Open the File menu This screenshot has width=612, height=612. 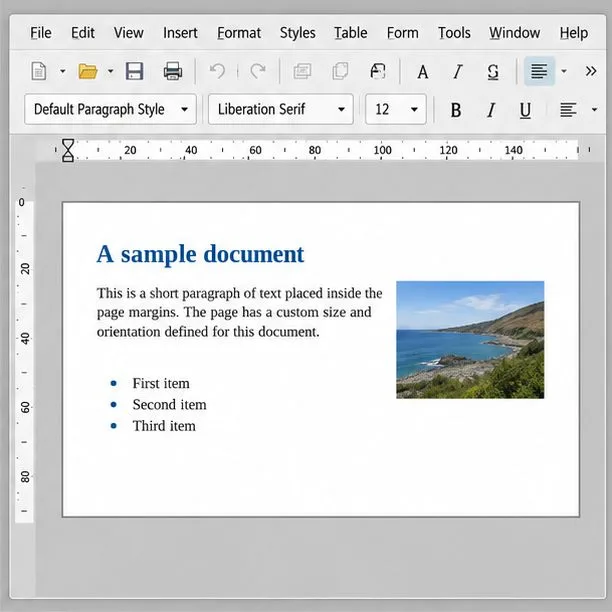point(41,33)
